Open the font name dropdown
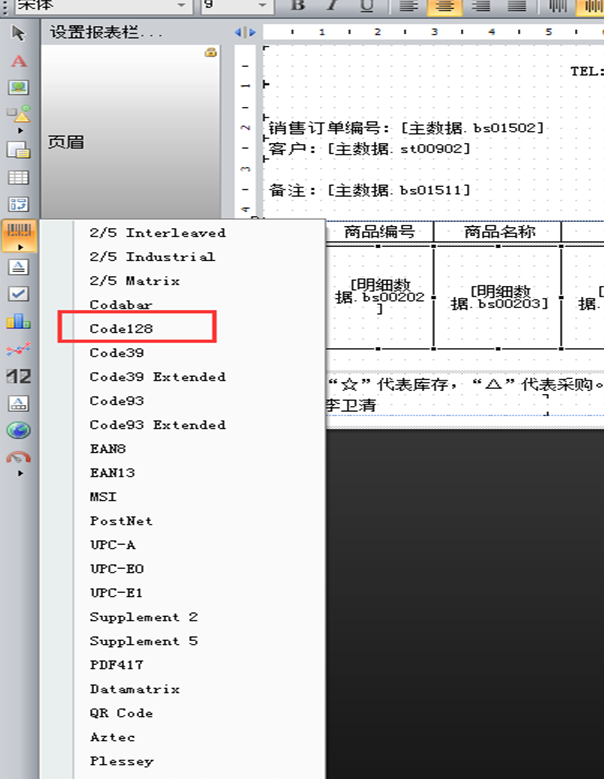Image resolution: width=604 pixels, height=779 pixels. click(x=181, y=6)
